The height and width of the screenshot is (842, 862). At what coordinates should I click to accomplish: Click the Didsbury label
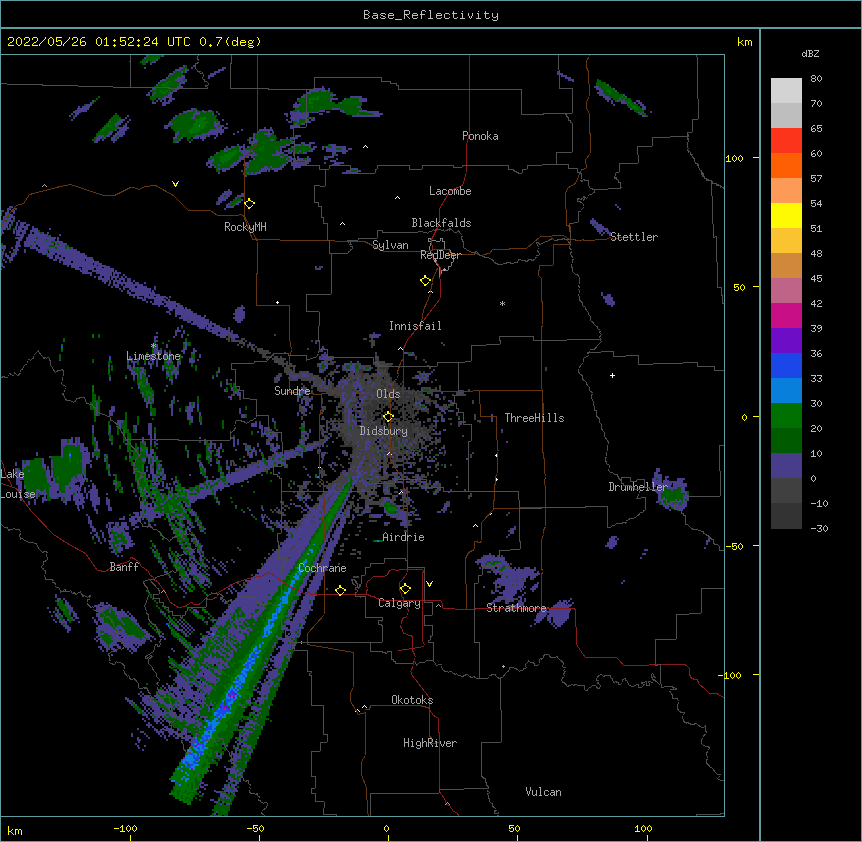[383, 431]
